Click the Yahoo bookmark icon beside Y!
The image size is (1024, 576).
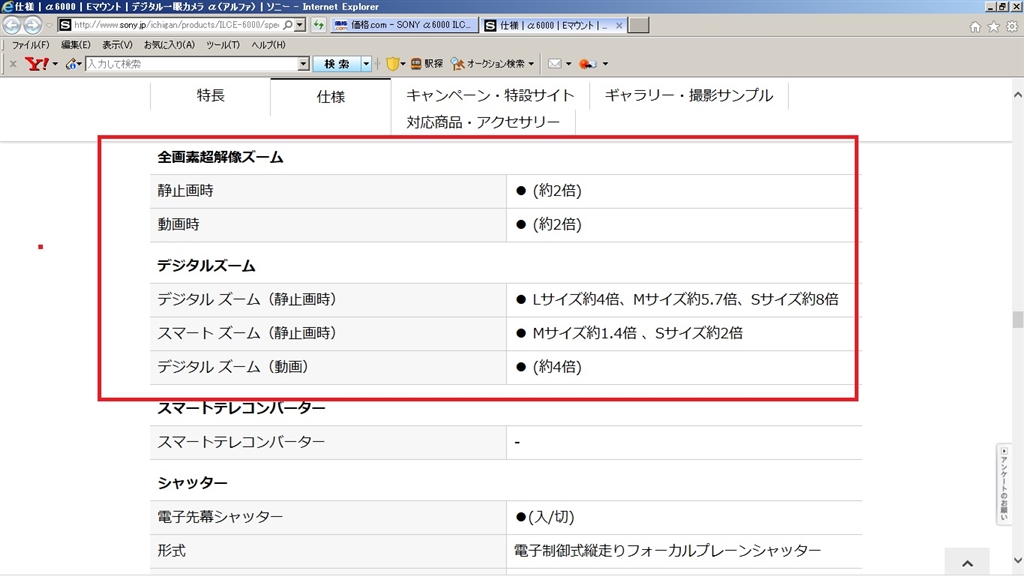point(71,63)
